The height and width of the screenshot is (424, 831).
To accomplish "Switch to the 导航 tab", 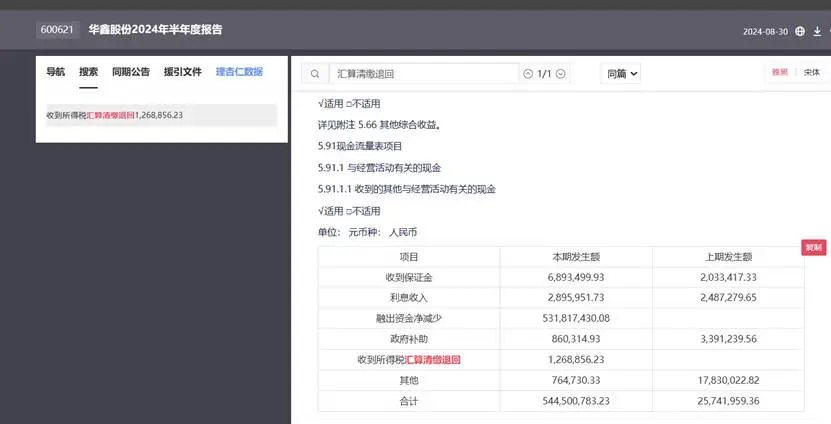I will (56, 72).
